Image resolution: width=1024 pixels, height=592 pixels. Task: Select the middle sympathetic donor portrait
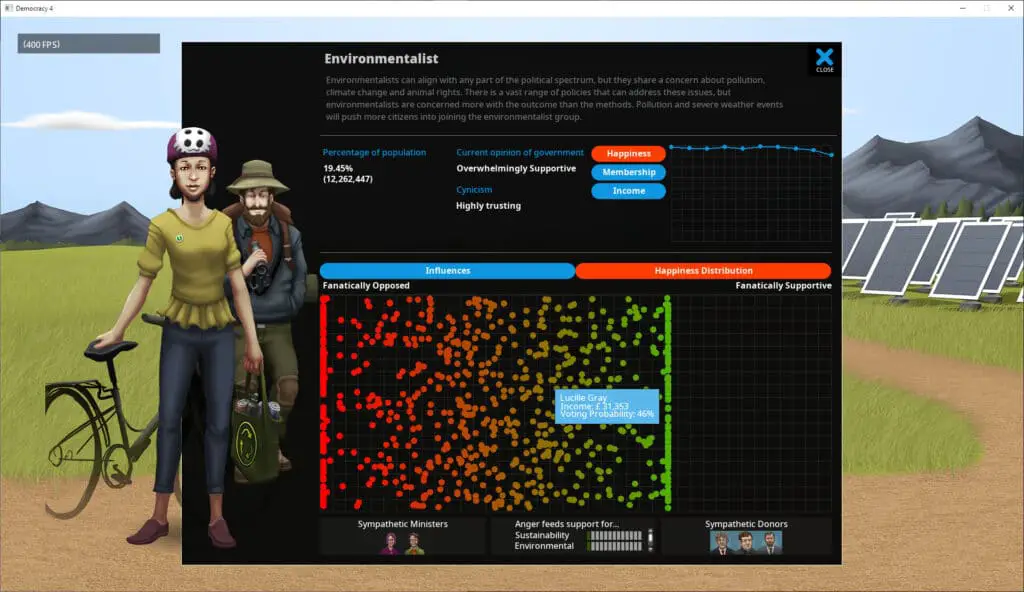tap(745, 543)
